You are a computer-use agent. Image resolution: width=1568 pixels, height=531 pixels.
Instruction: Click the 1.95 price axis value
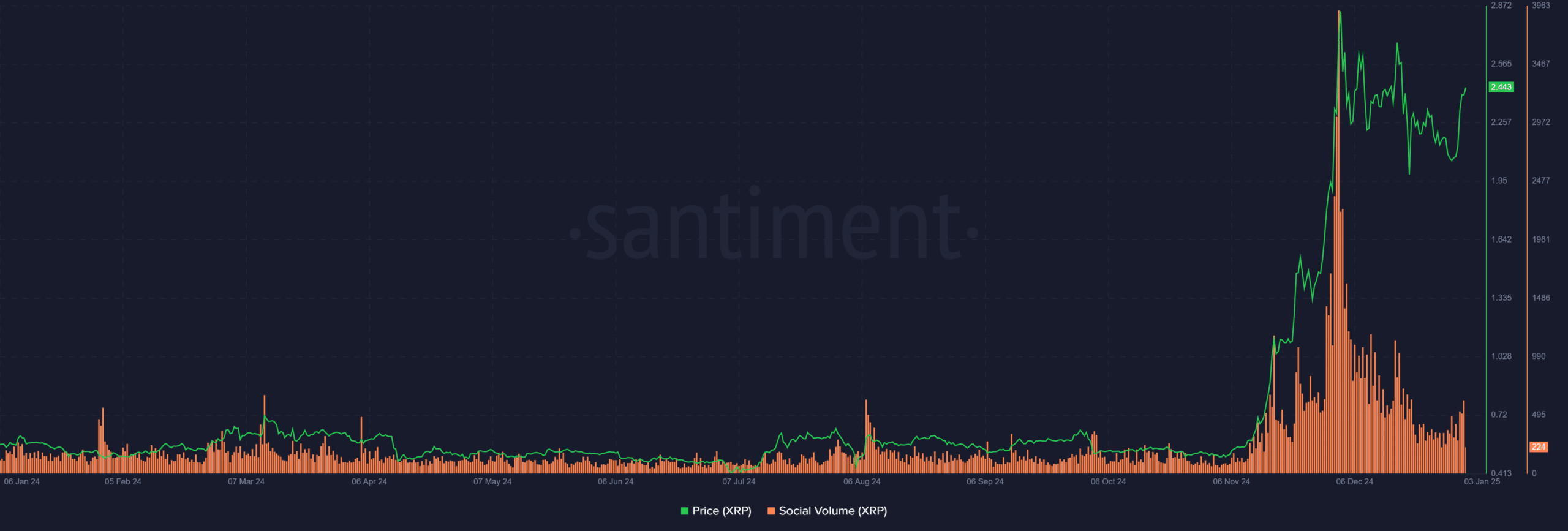(1499, 181)
